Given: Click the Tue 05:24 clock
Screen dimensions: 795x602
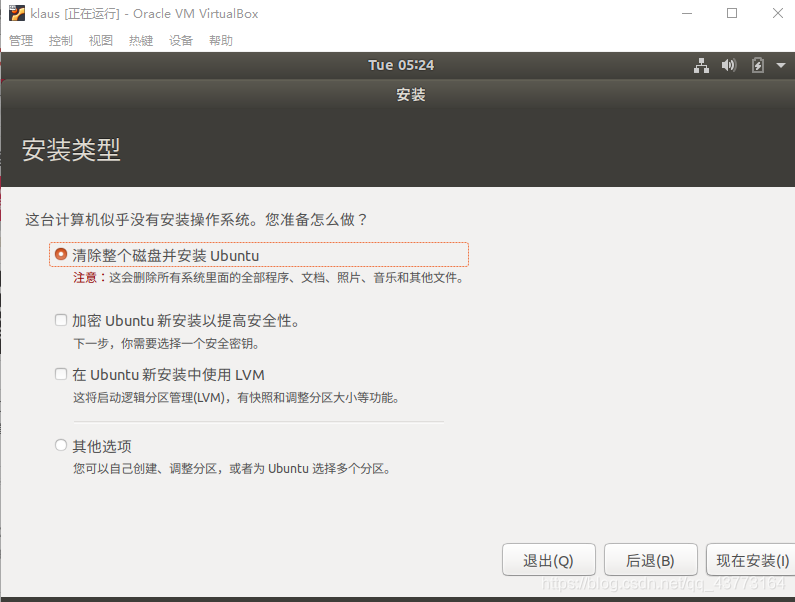Looking at the screenshot, I should pyautogui.click(x=401, y=65).
